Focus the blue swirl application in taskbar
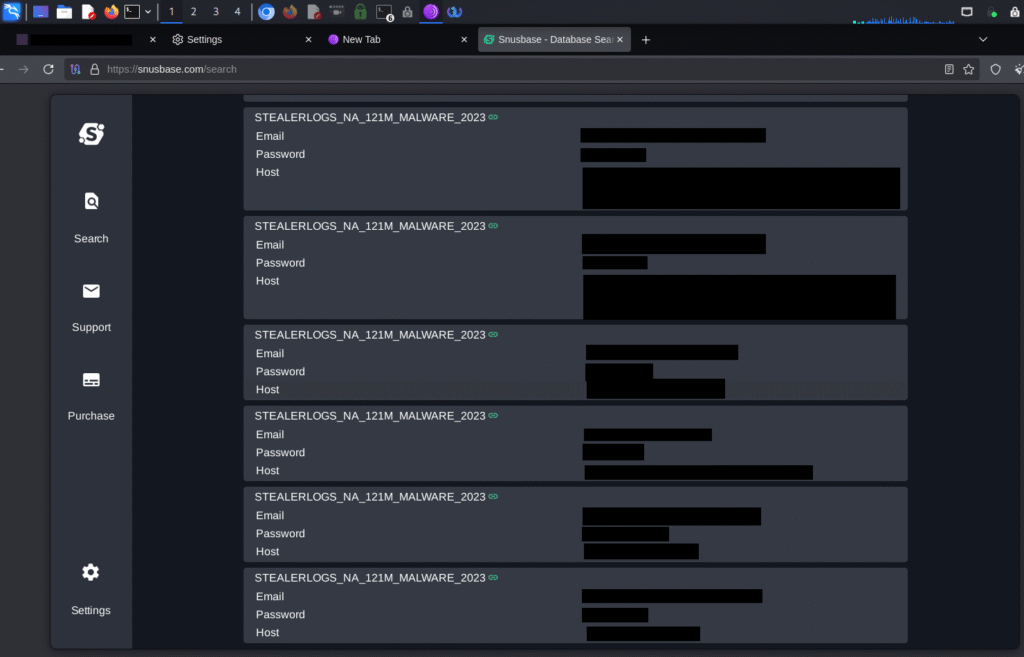This screenshot has height=657, width=1024. (x=455, y=12)
